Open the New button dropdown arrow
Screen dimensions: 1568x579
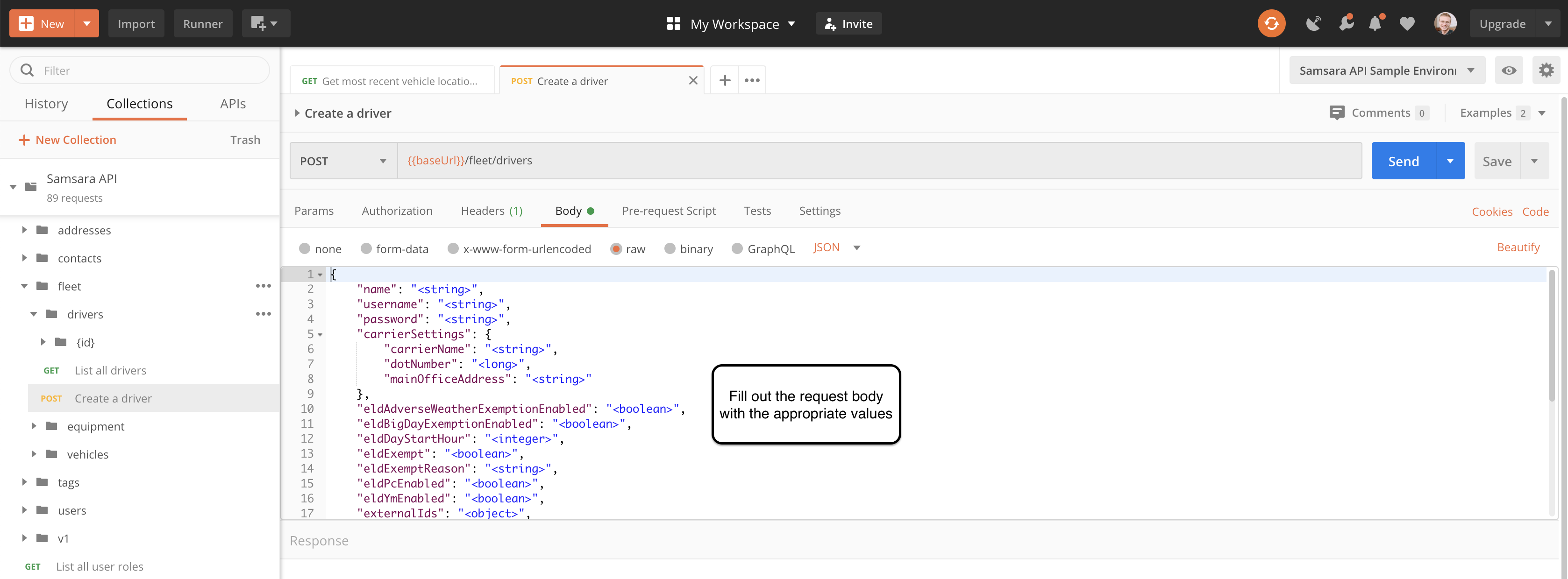(x=86, y=24)
